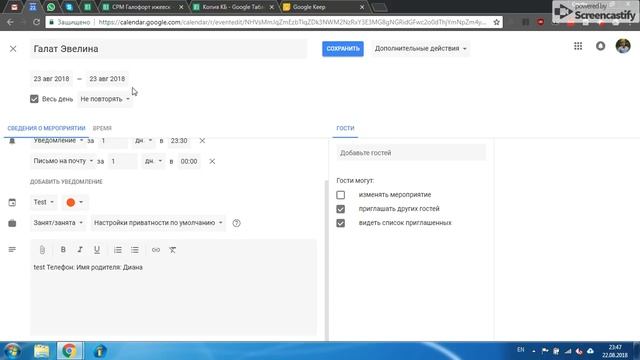Open account profile avatar
This screenshot has width=640, height=360.
tap(623, 46)
